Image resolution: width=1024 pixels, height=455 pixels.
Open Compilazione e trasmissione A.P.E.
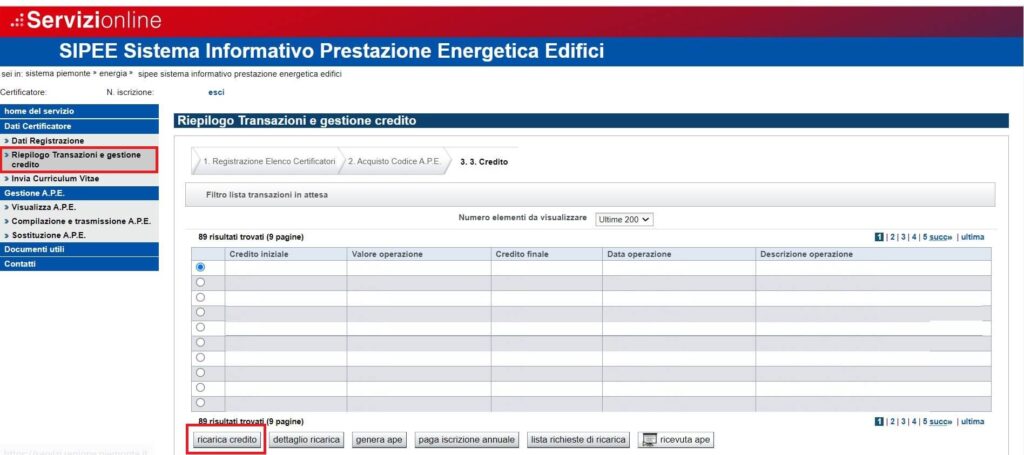(79, 221)
